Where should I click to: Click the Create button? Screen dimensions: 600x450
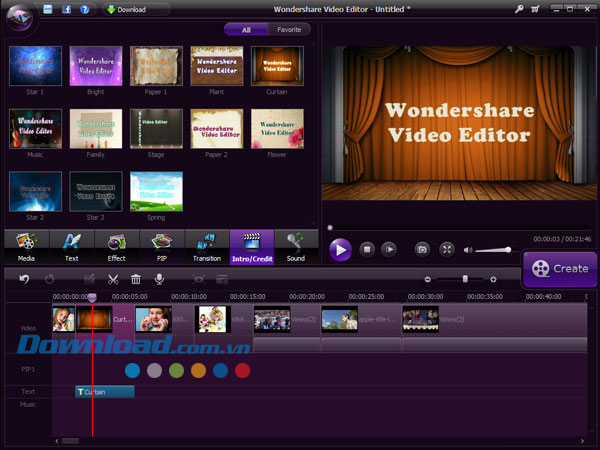(x=560, y=268)
